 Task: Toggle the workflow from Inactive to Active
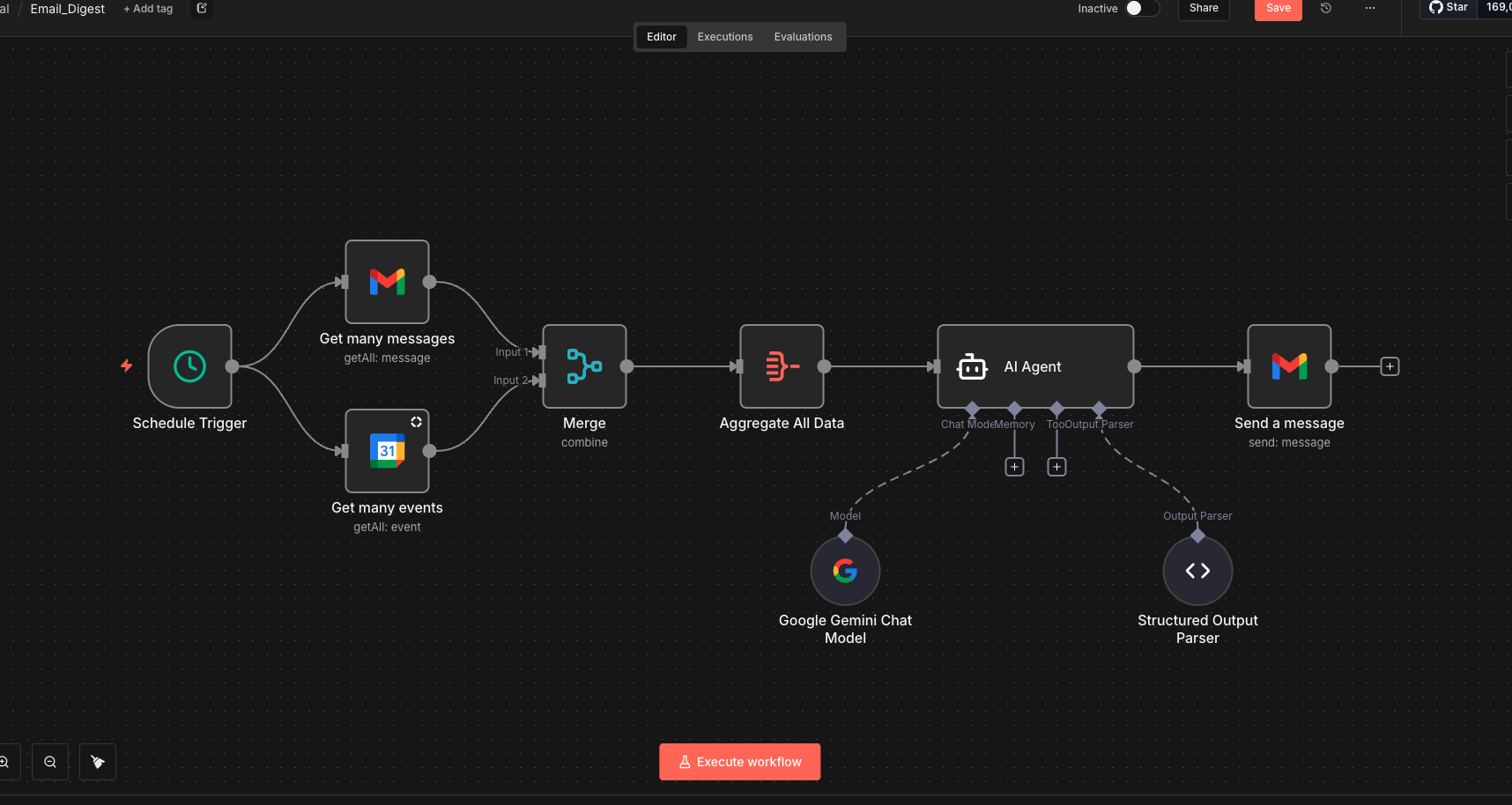pos(1141,8)
